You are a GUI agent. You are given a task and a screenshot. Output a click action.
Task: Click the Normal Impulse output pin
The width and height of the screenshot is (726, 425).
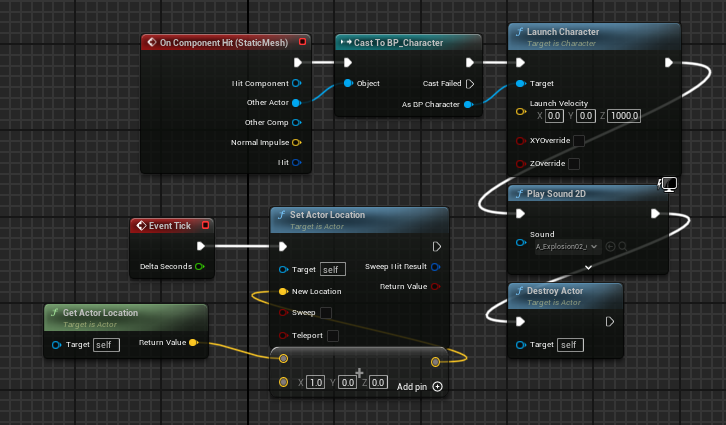tap(297, 143)
